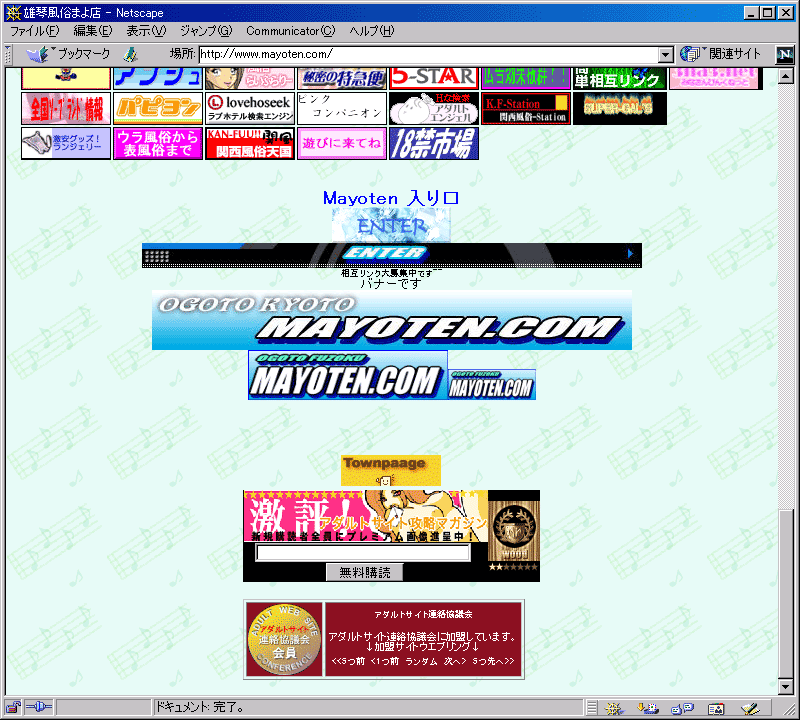Image resolution: width=800 pixels, height=720 pixels.
Task: Click the scrollbar up arrow
Action: 786,76
